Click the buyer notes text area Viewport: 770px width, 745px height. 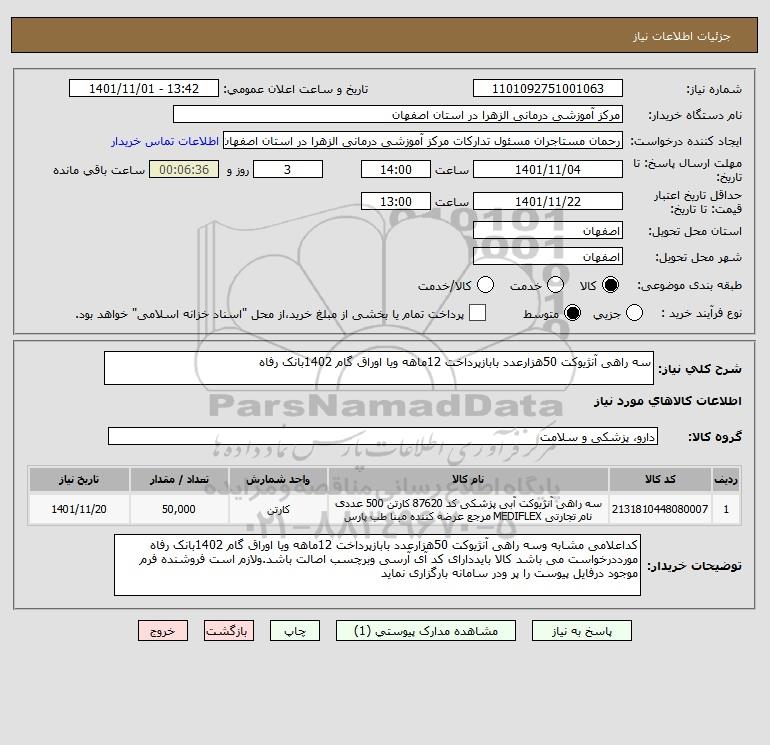point(377,565)
